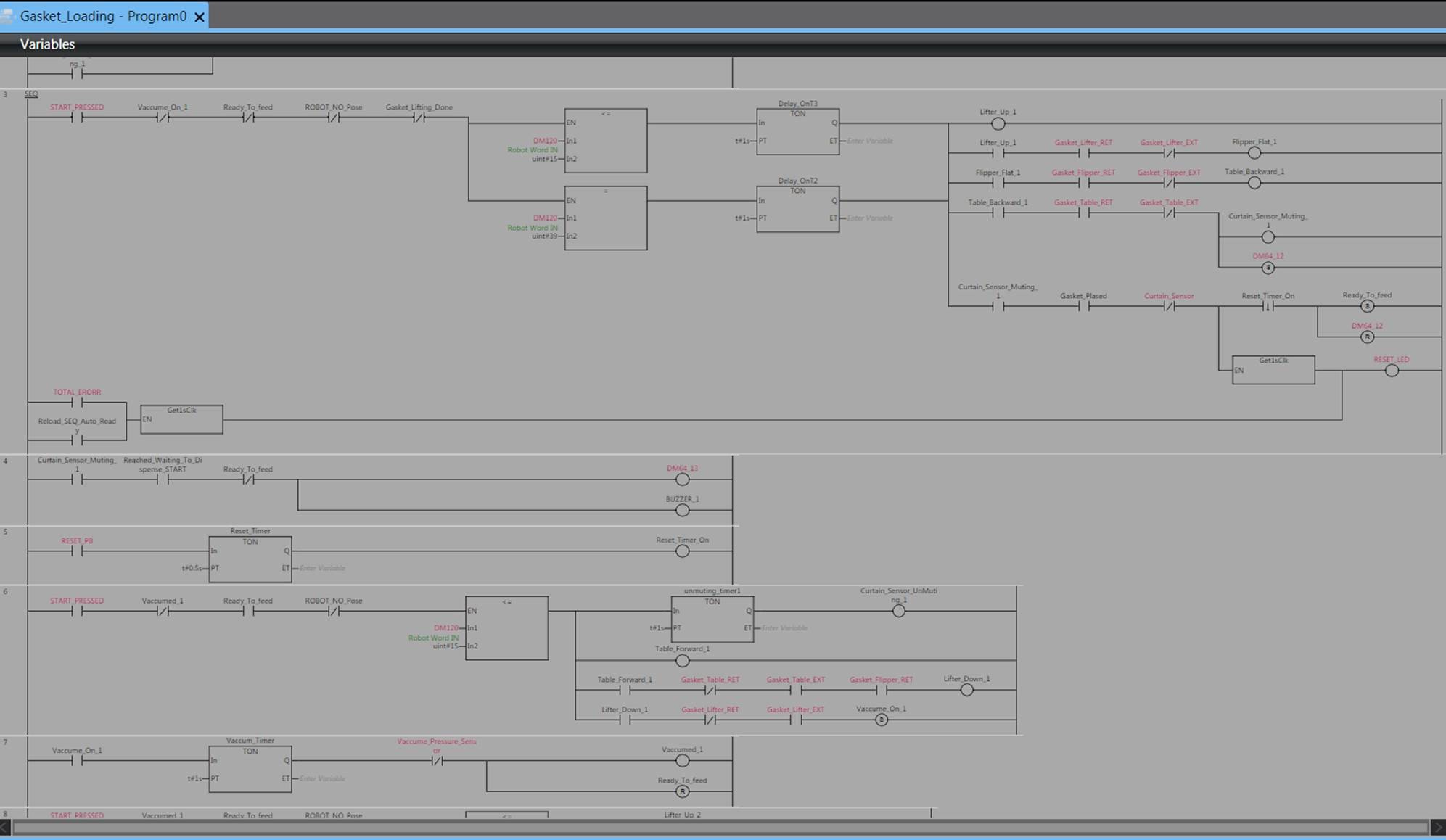Click the uint#39 In2 value
This screenshot has width=1446, height=840.
pyautogui.click(x=544, y=236)
